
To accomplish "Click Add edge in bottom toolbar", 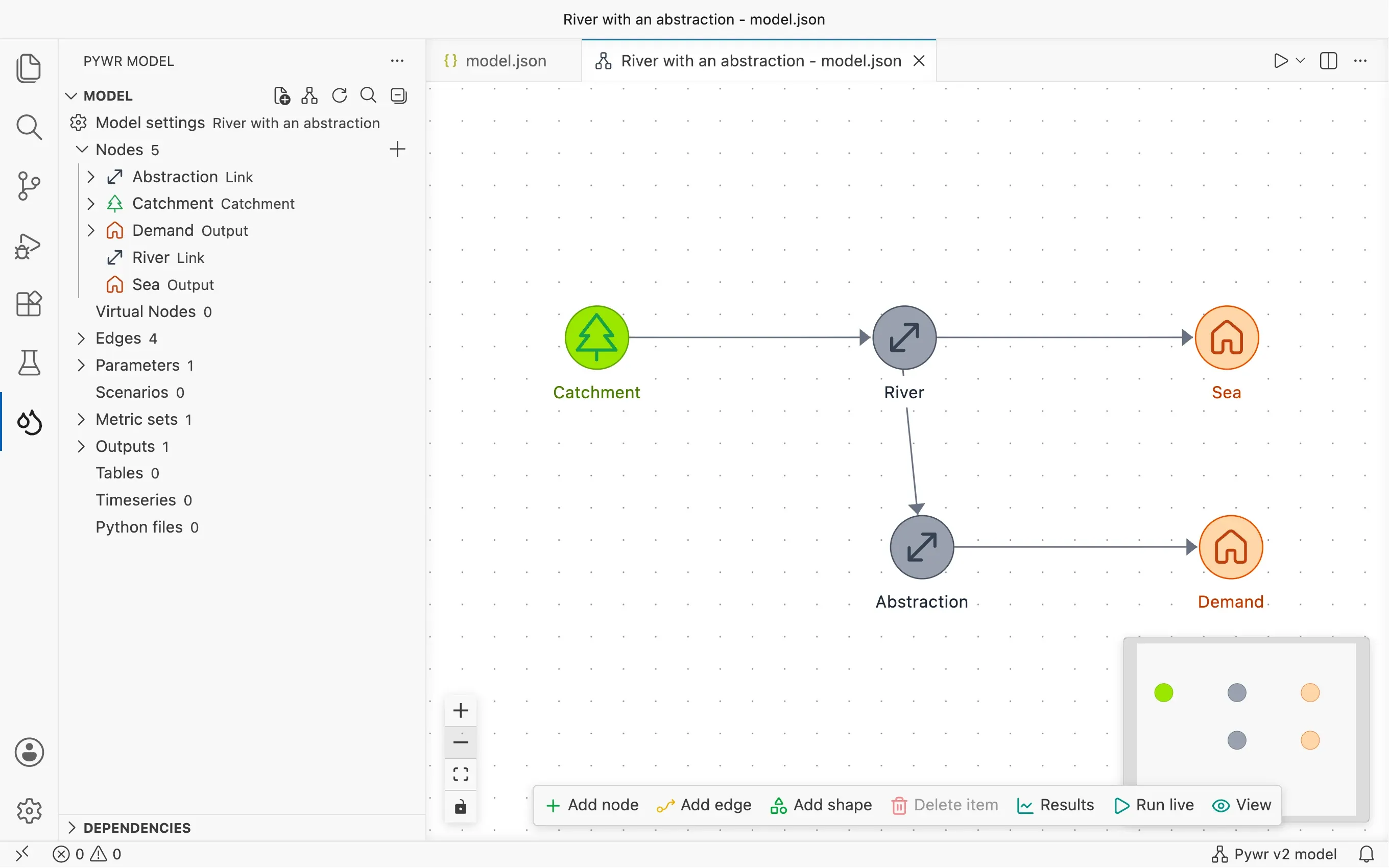I will pos(704,805).
